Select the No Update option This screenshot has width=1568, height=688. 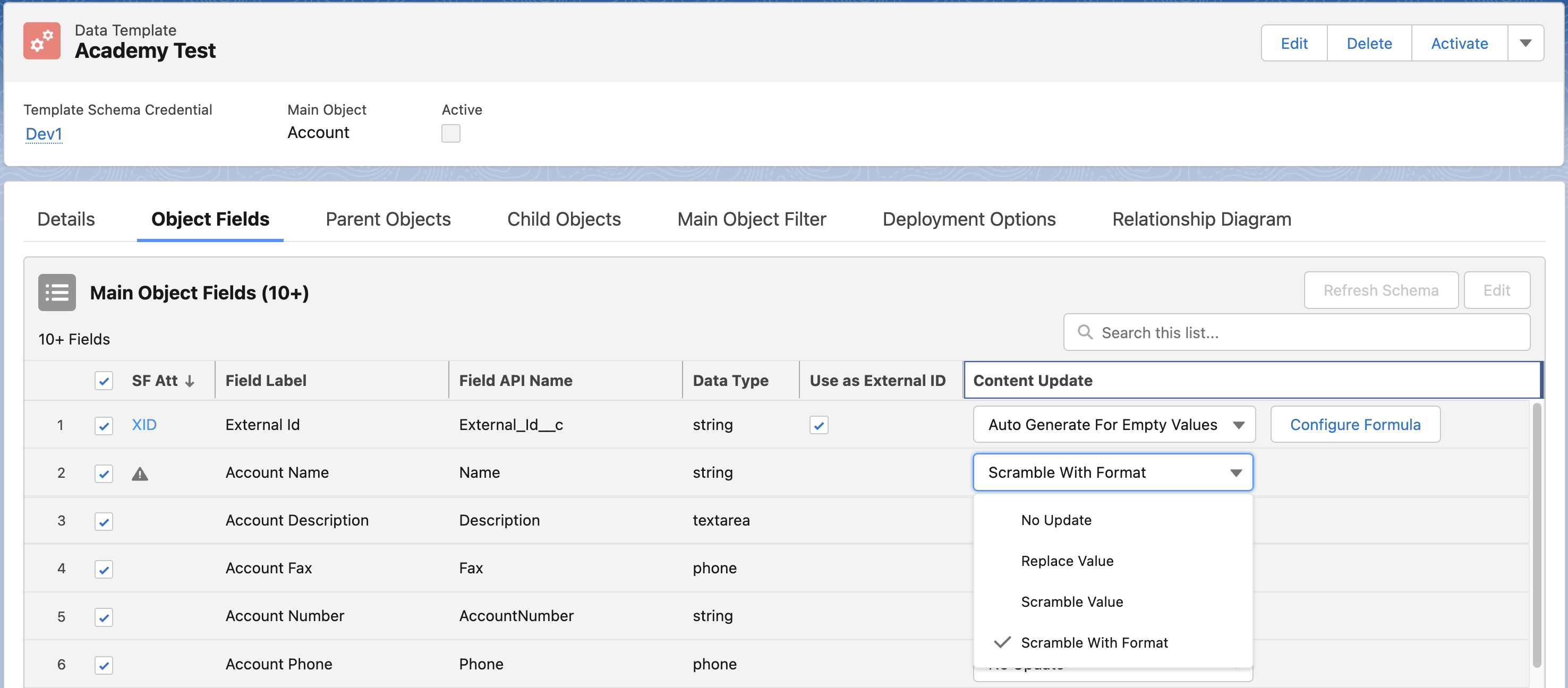(1055, 520)
